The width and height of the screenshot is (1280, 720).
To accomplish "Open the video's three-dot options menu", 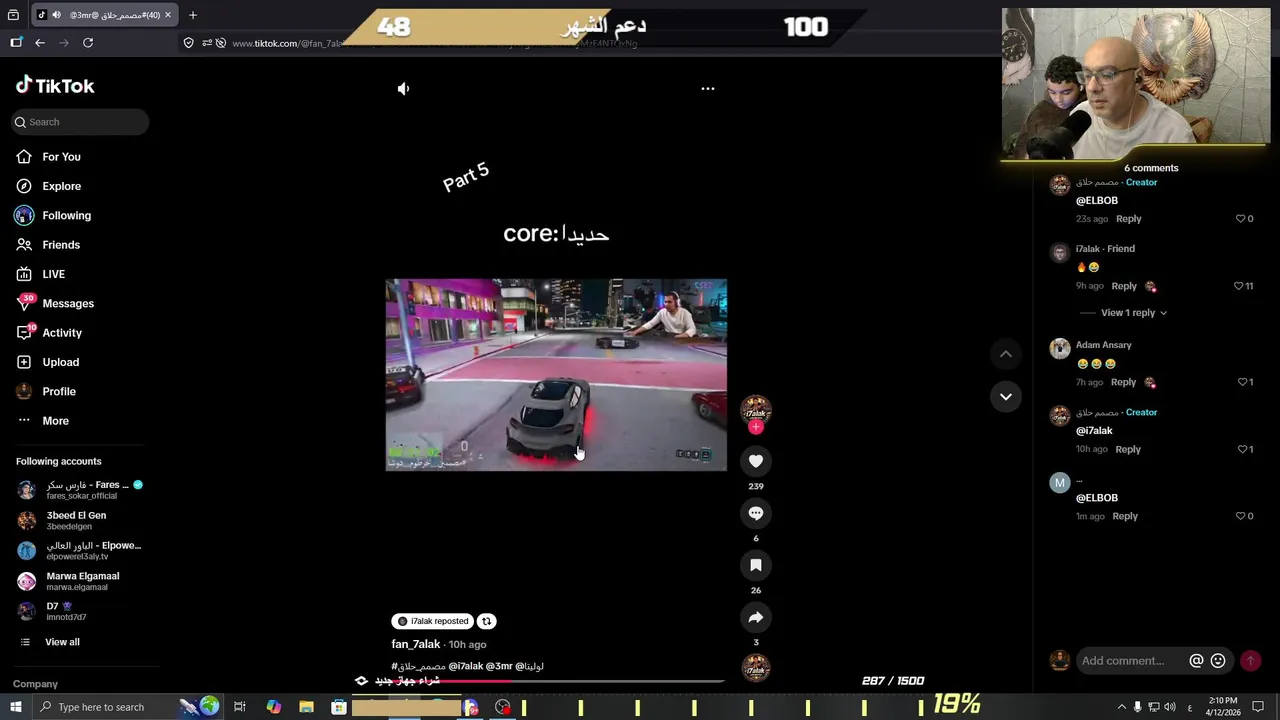I will tap(708, 89).
